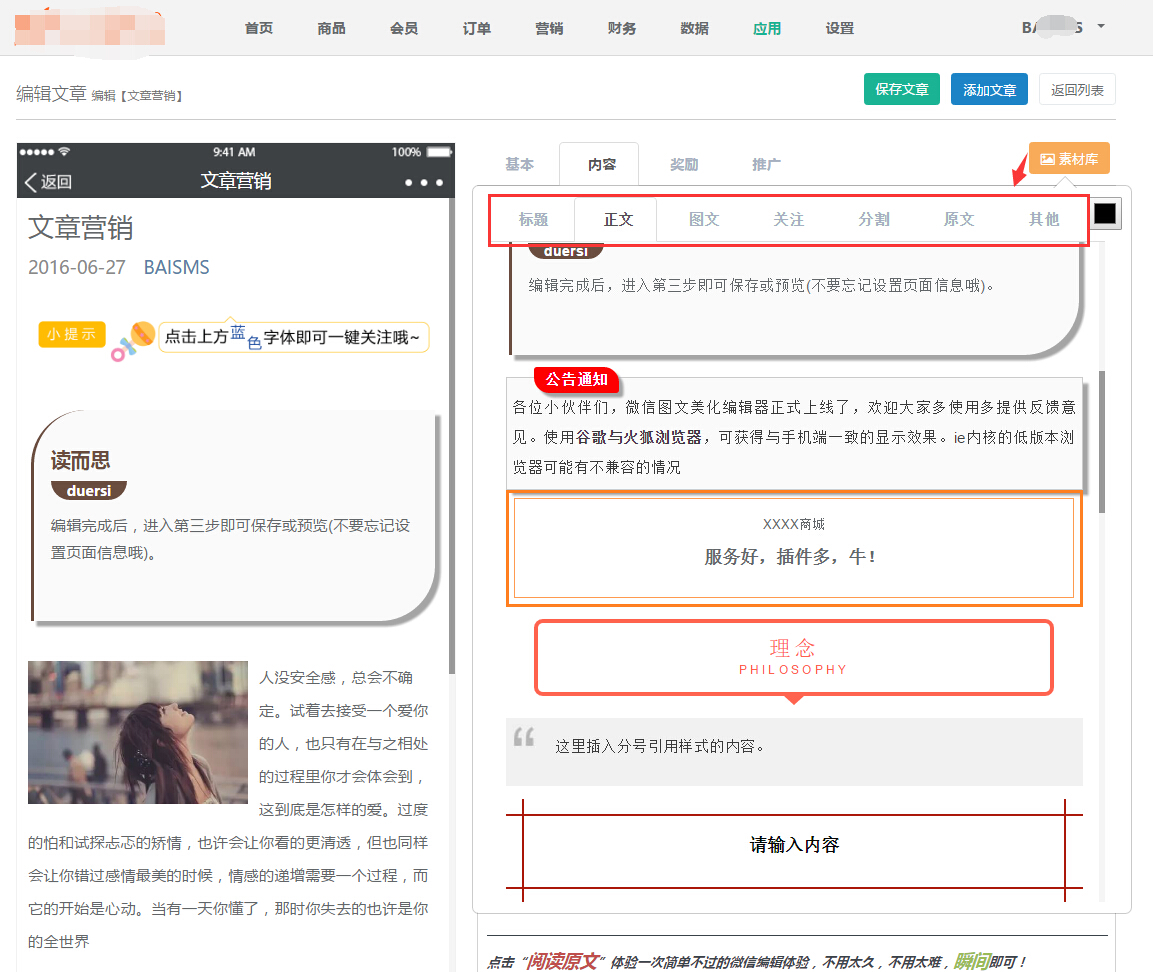
Task: Save the article with 保存文章
Action: pyautogui.click(x=901, y=89)
